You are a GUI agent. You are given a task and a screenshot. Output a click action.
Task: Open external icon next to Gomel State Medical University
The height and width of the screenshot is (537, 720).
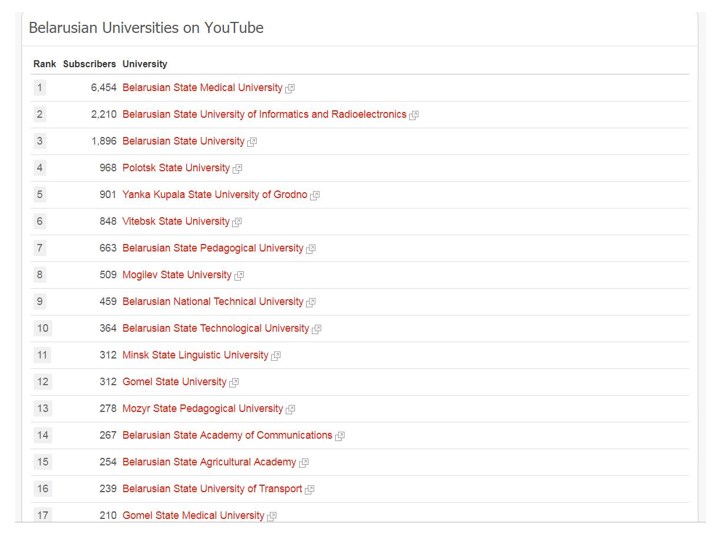pos(272,516)
